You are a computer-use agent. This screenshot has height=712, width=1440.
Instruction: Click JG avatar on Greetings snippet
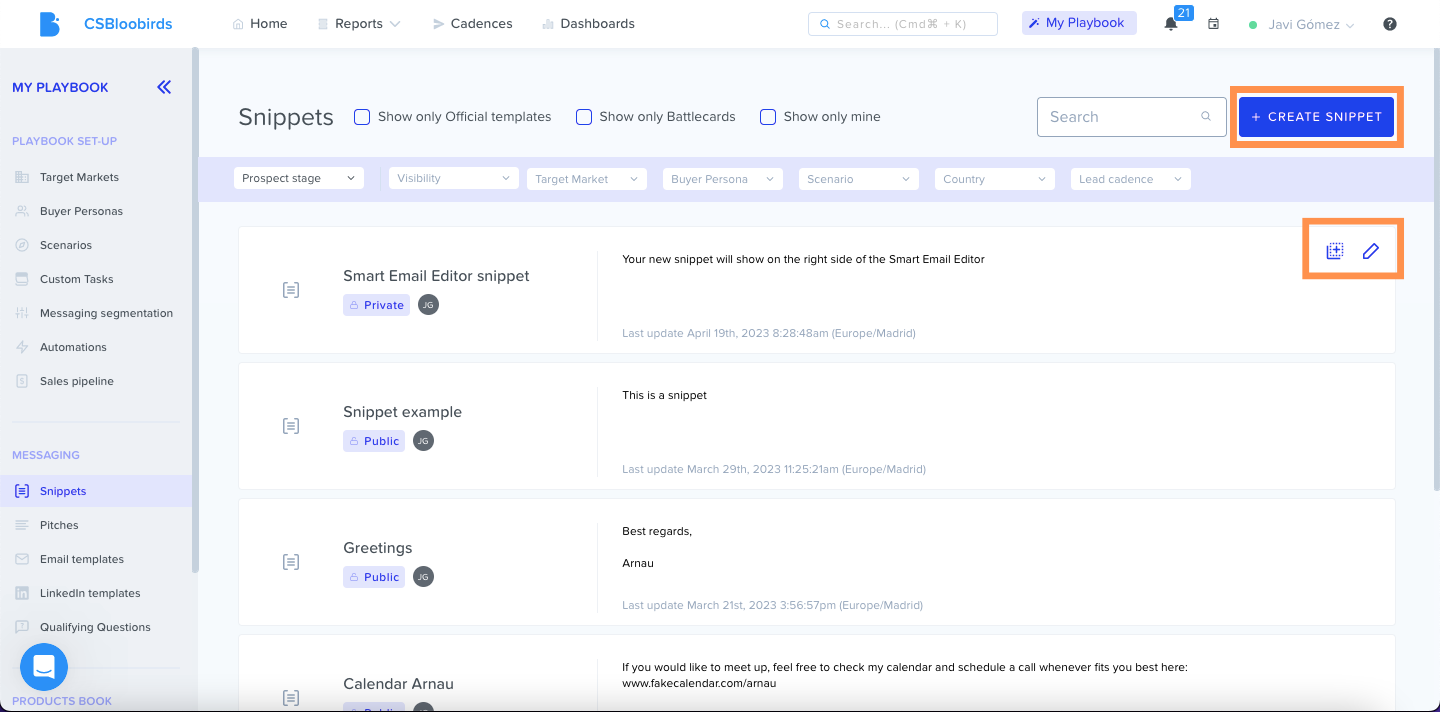(x=423, y=577)
